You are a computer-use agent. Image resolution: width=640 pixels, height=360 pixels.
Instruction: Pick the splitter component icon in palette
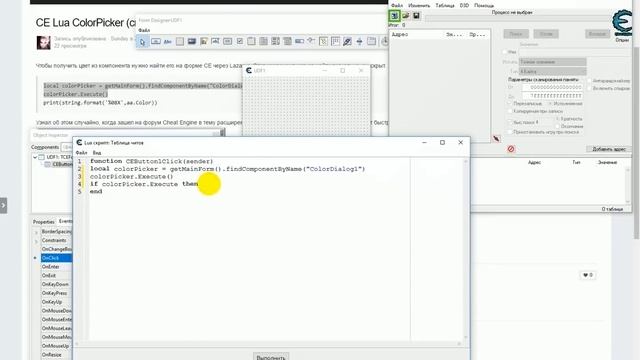point(359,41)
